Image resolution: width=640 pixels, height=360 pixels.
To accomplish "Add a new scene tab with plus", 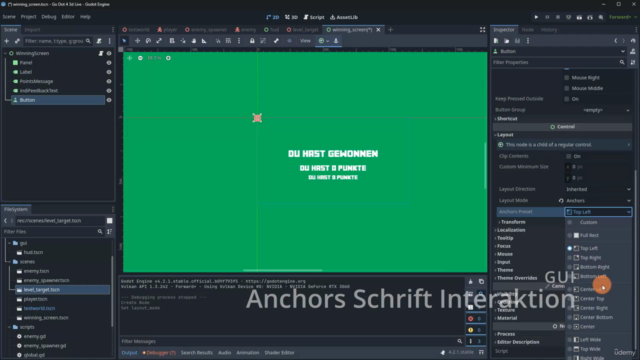I will 390,30.
